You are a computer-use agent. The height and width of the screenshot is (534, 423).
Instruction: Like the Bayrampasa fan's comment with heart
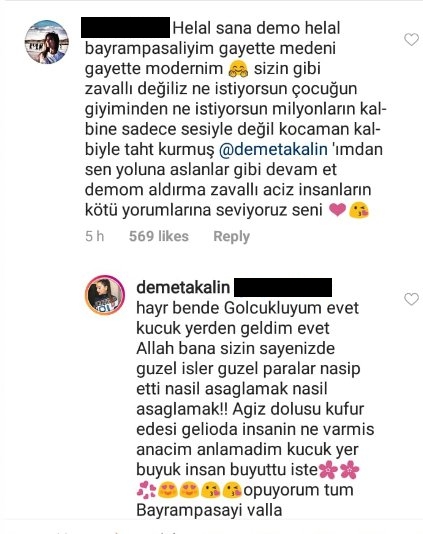tap(411, 40)
